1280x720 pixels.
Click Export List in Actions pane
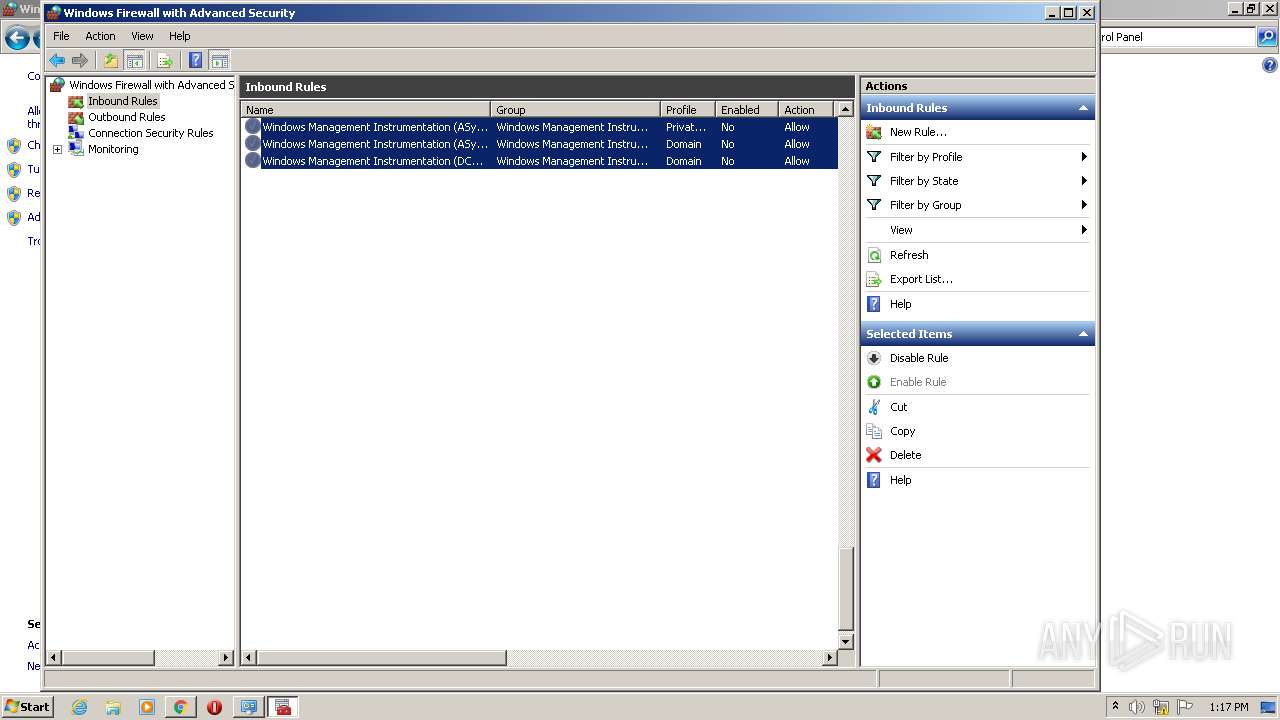[x=920, y=279]
